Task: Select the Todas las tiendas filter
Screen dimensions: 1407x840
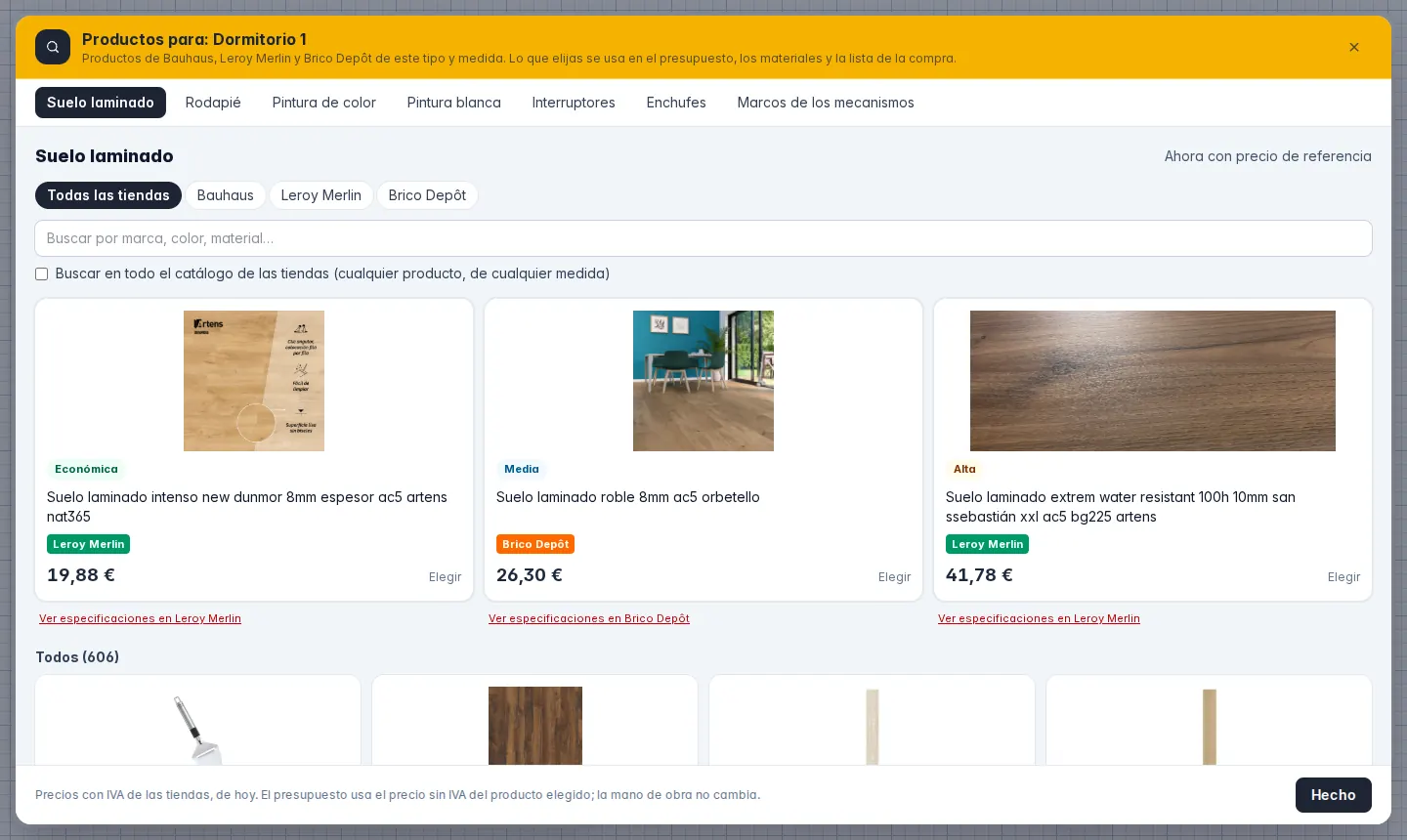Action: 108,195
